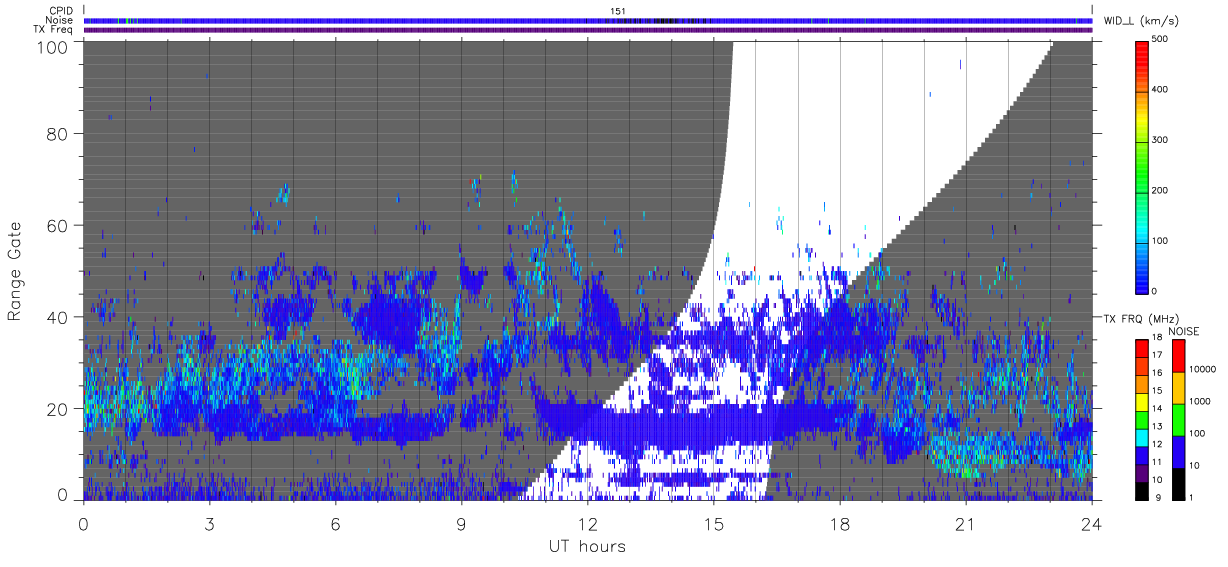
Task: Click the 12 label on the TX FRQ scale
Action: (x=1156, y=444)
